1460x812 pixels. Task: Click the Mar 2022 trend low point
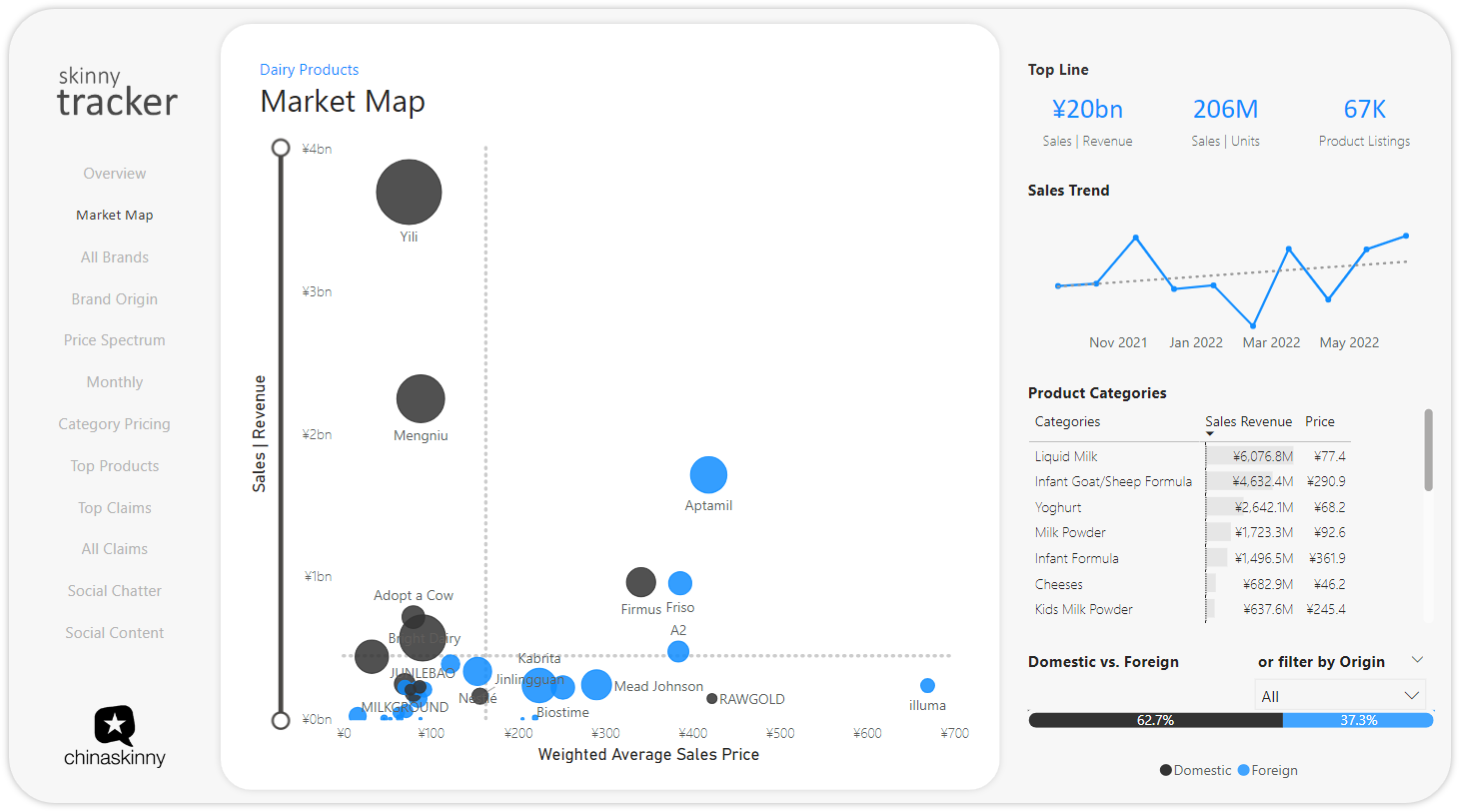pos(1252,326)
